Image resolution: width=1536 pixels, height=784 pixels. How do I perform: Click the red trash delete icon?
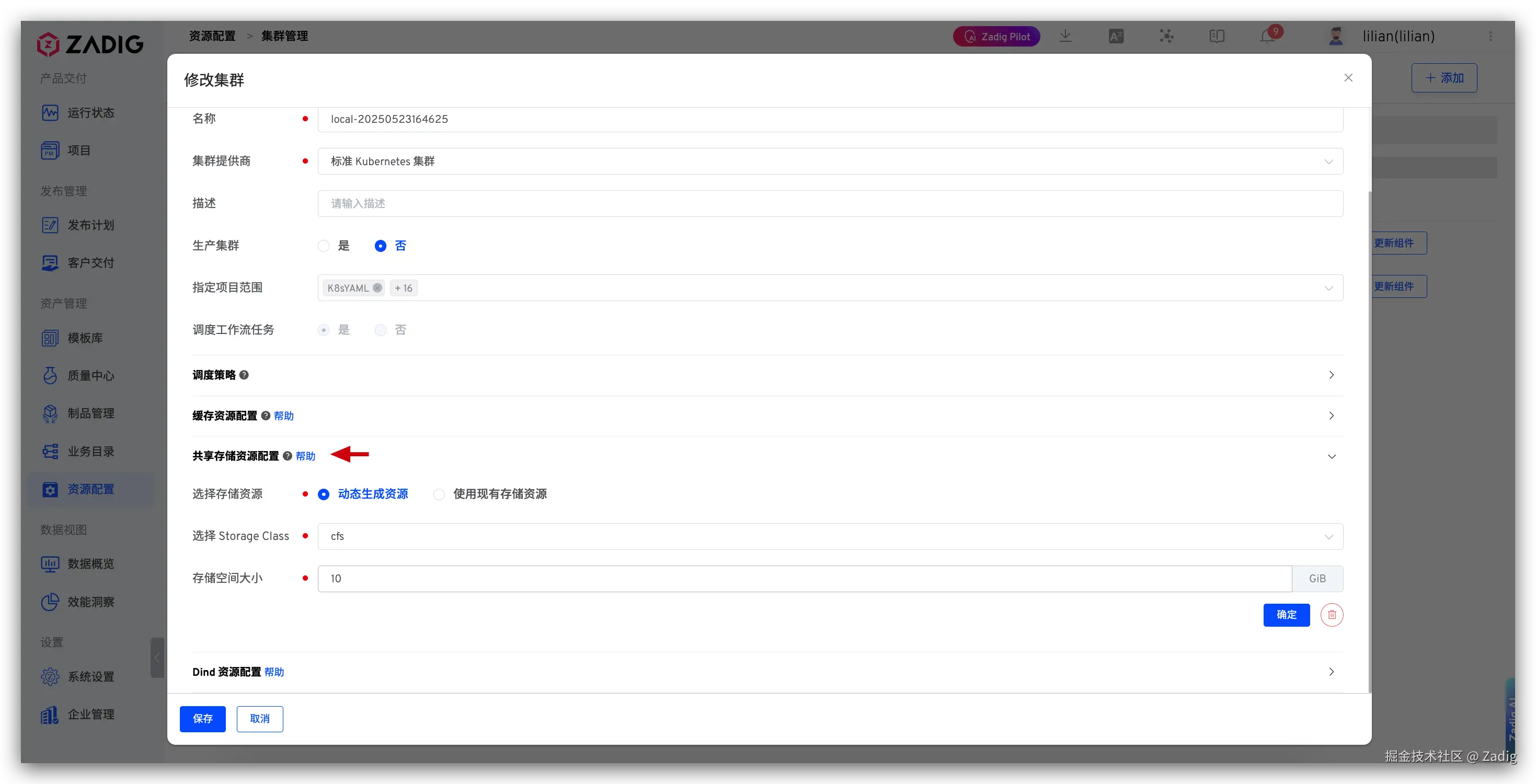[x=1332, y=615]
